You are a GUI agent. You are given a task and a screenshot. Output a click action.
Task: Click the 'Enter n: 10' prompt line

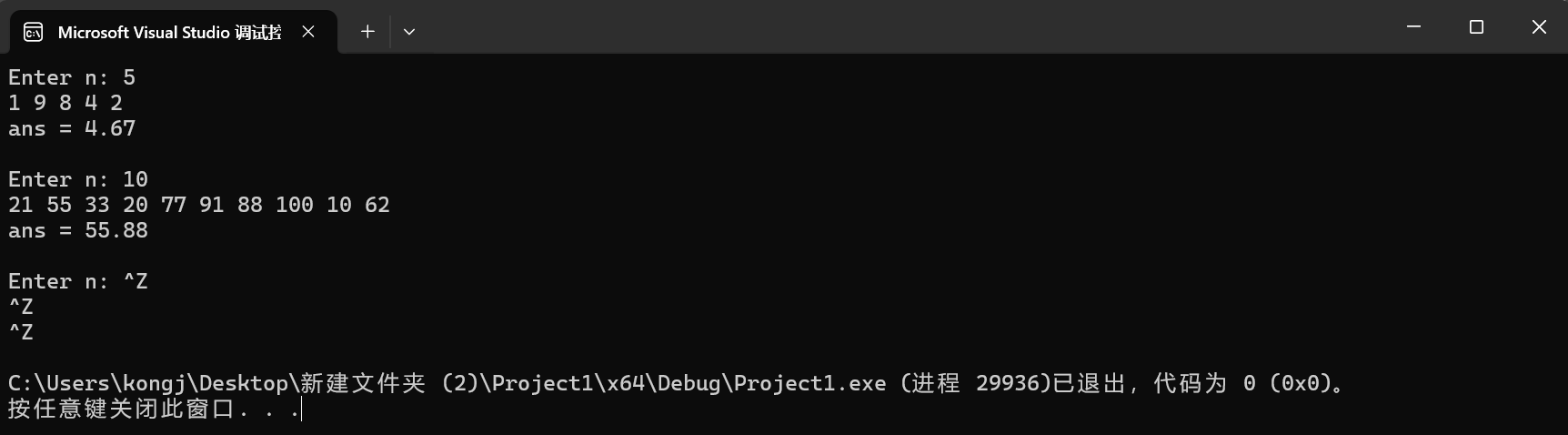(x=78, y=179)
